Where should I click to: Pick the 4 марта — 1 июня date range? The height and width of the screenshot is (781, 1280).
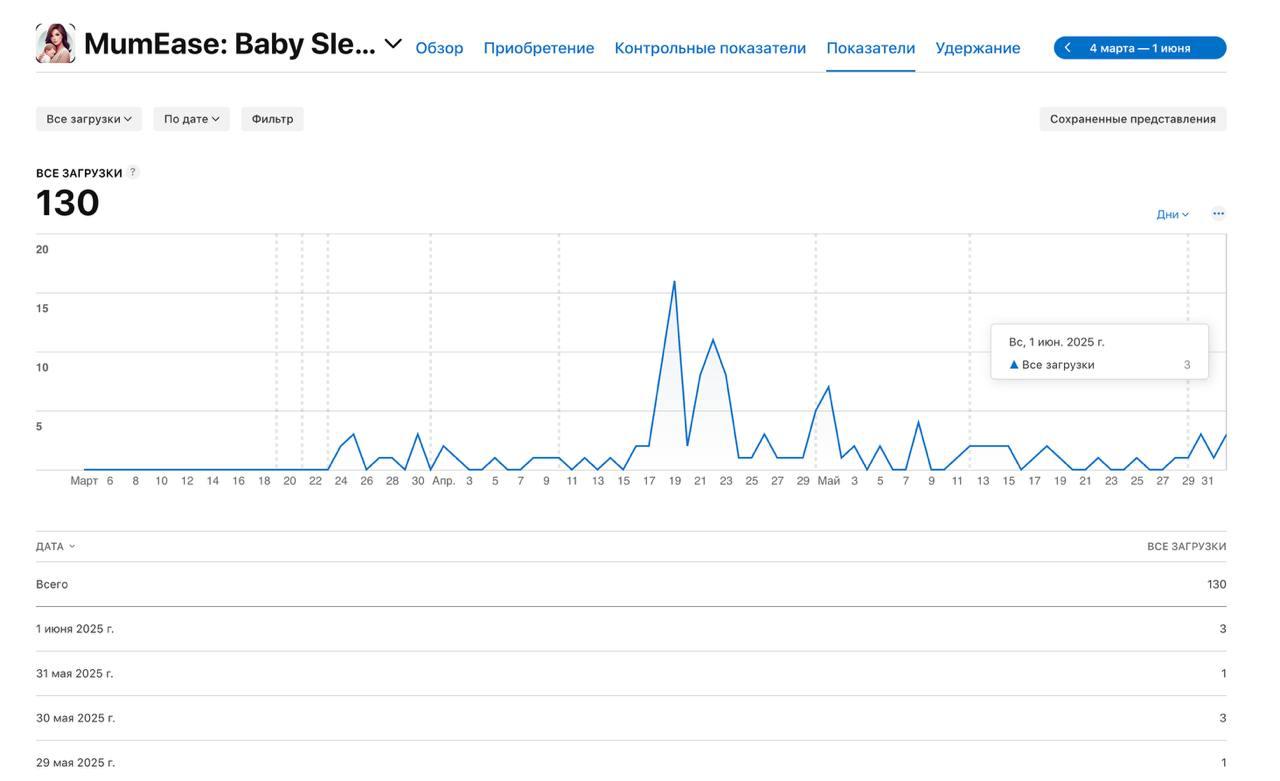(1140, 48)
